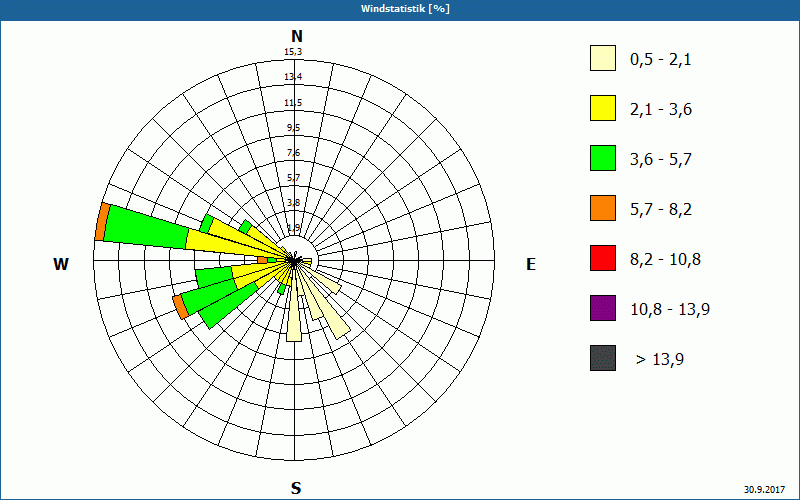Click the E compass label
This screenshot has height=500, width=800.
point(531,264)
